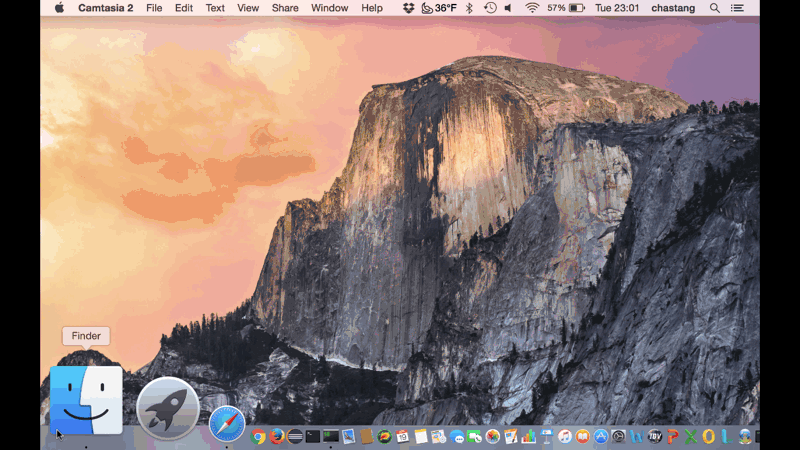Open the File menu

click(154, 8)
